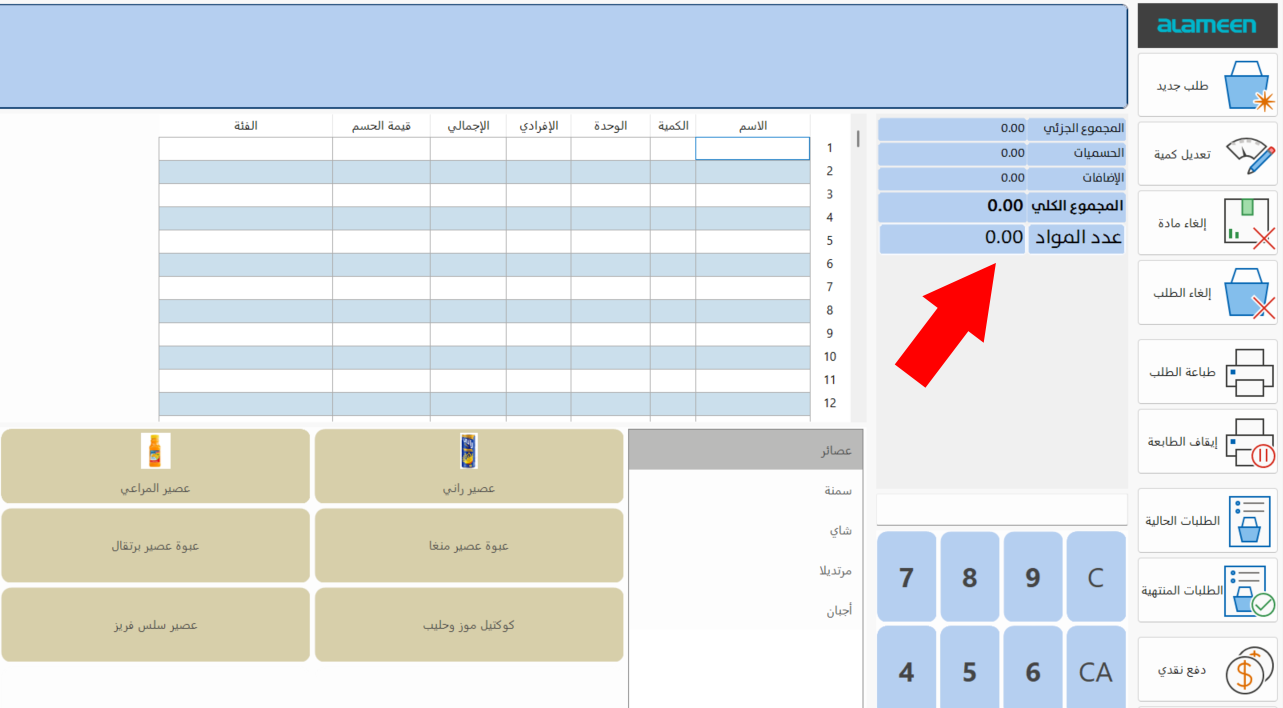Add عصير راني to the order

(469, 466)
